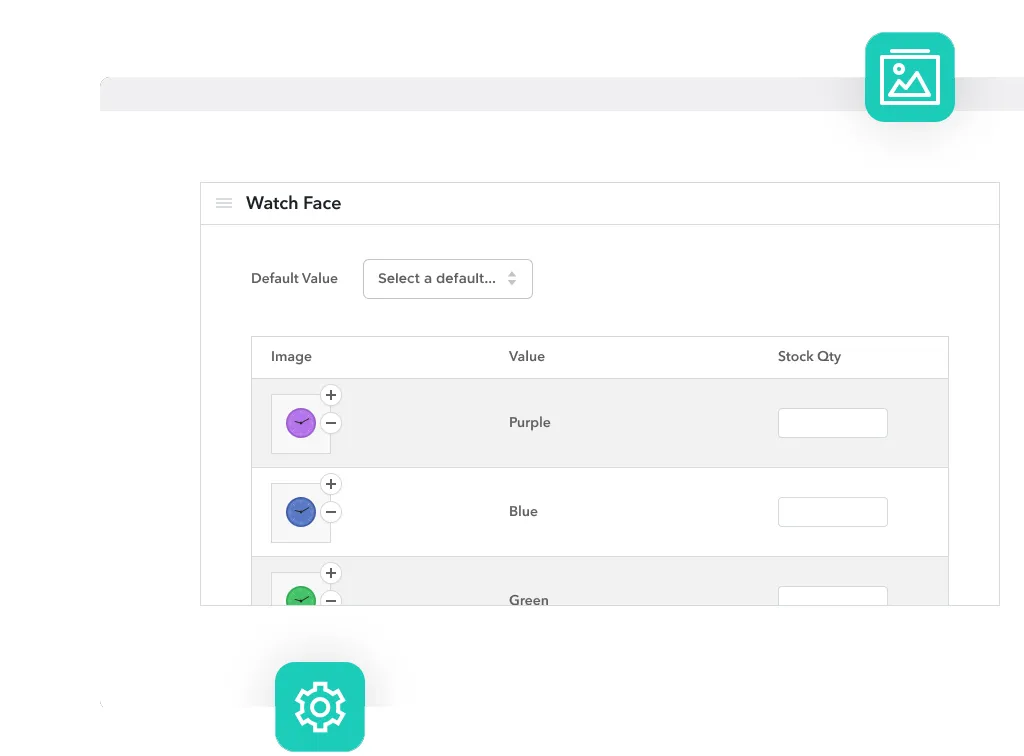Image resolution: width=1024 pixels, height=756 pixels.
Task: Click the teal image gallery icon
Action: tap(909, 77)
